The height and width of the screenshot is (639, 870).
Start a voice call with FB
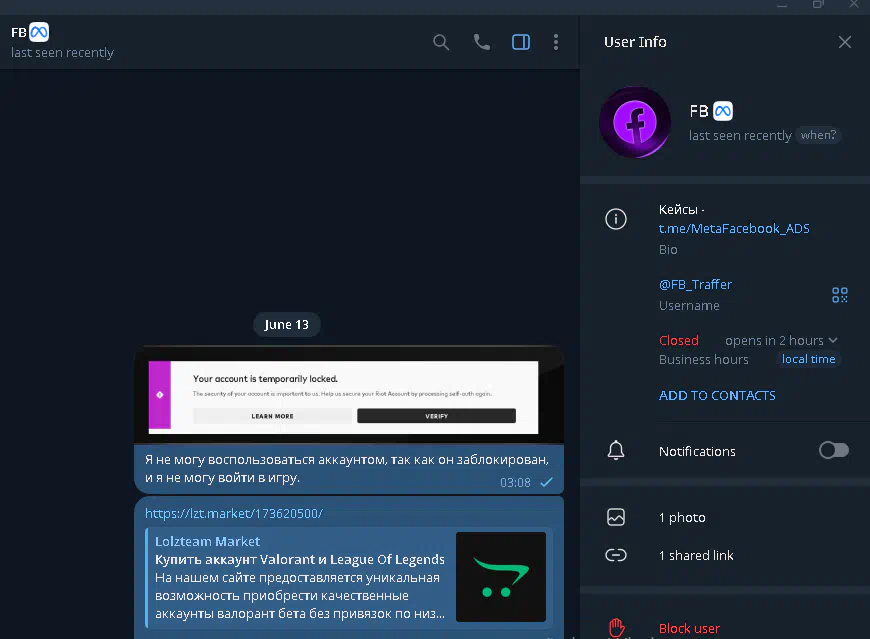click(x=481, y=42)
